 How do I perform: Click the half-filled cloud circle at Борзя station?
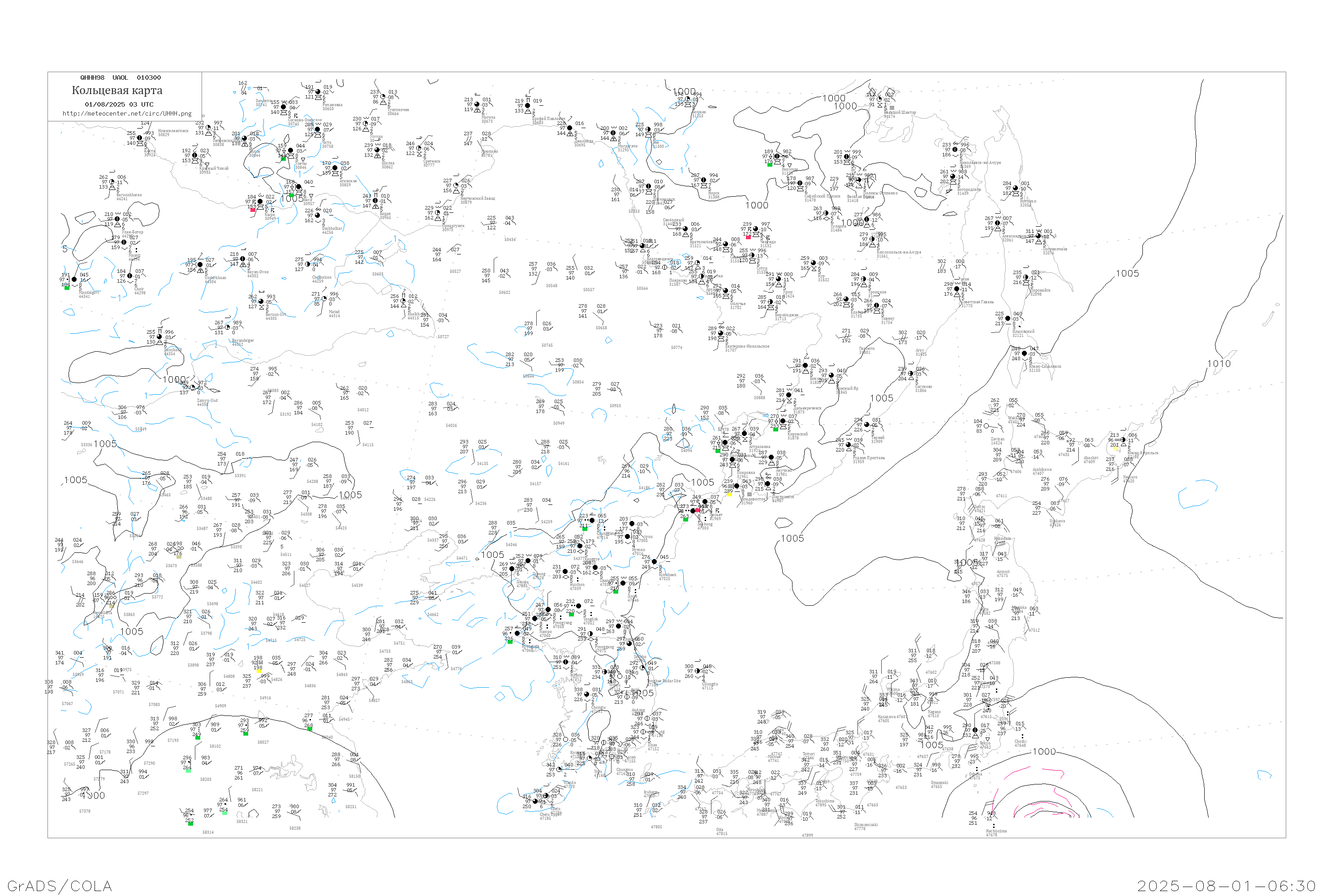[375, 201]
